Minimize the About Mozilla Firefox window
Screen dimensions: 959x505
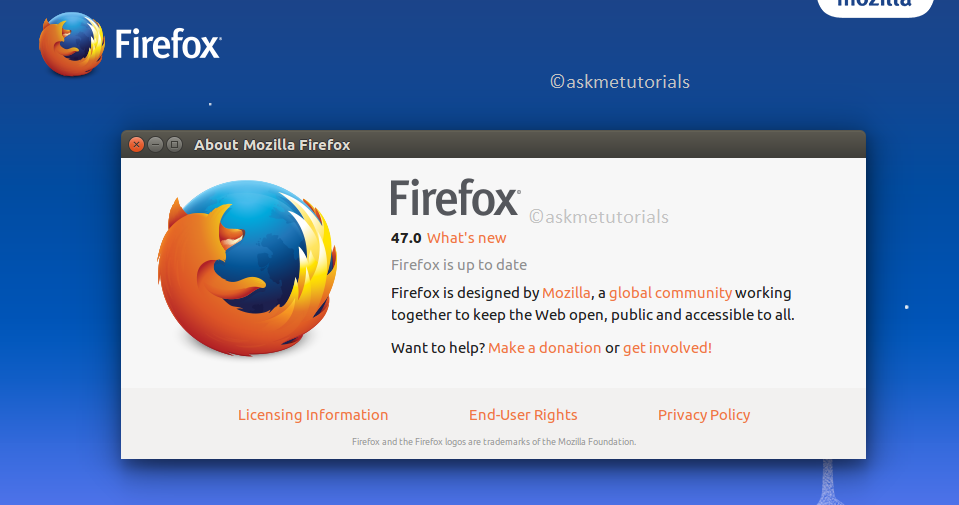[x=155, y=144]
